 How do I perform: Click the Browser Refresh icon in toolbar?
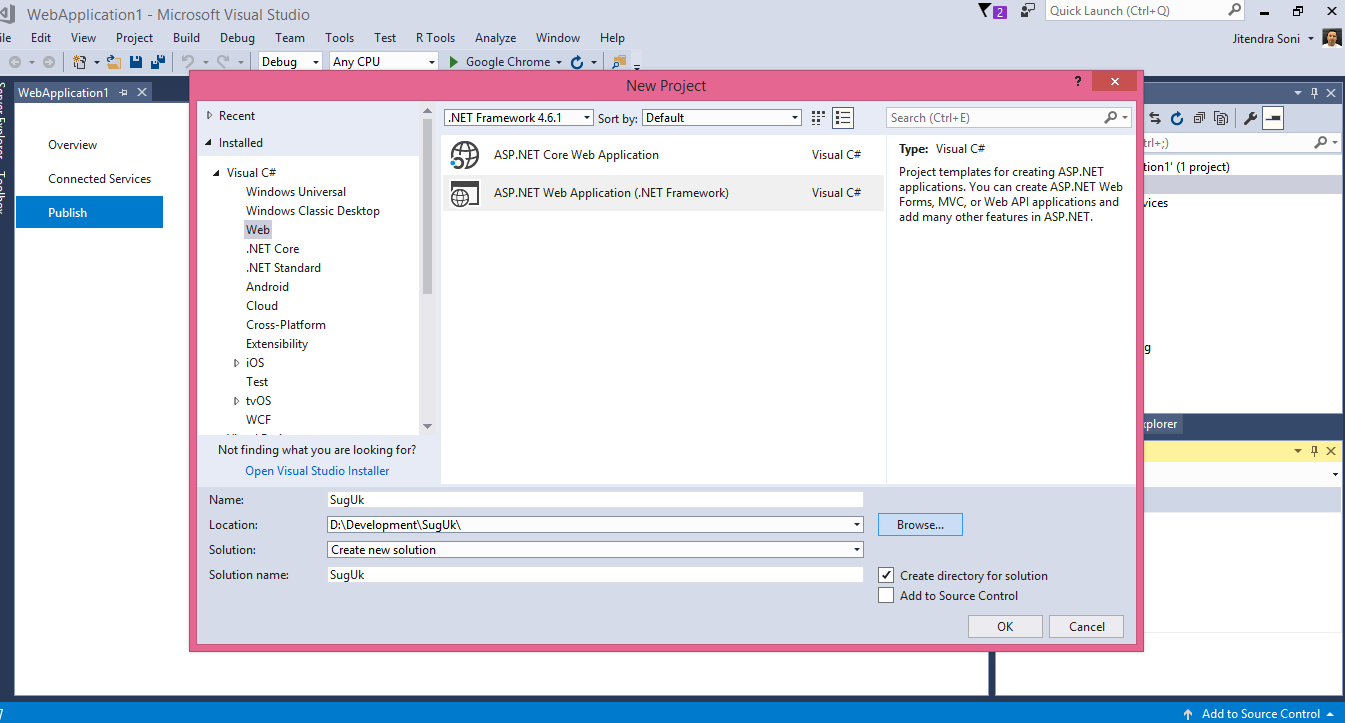576,62
